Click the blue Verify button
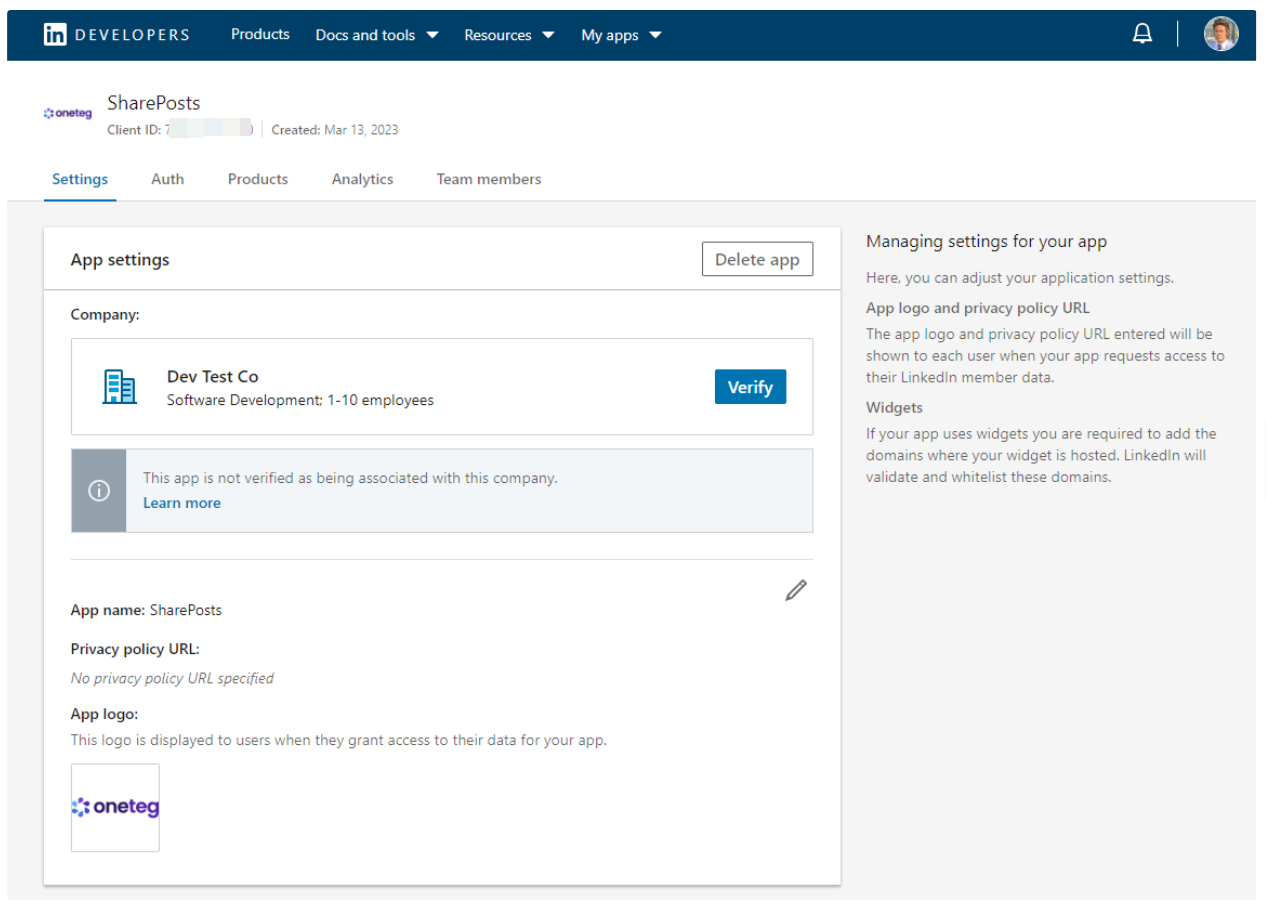1266x916 pixels. point(750,387)
